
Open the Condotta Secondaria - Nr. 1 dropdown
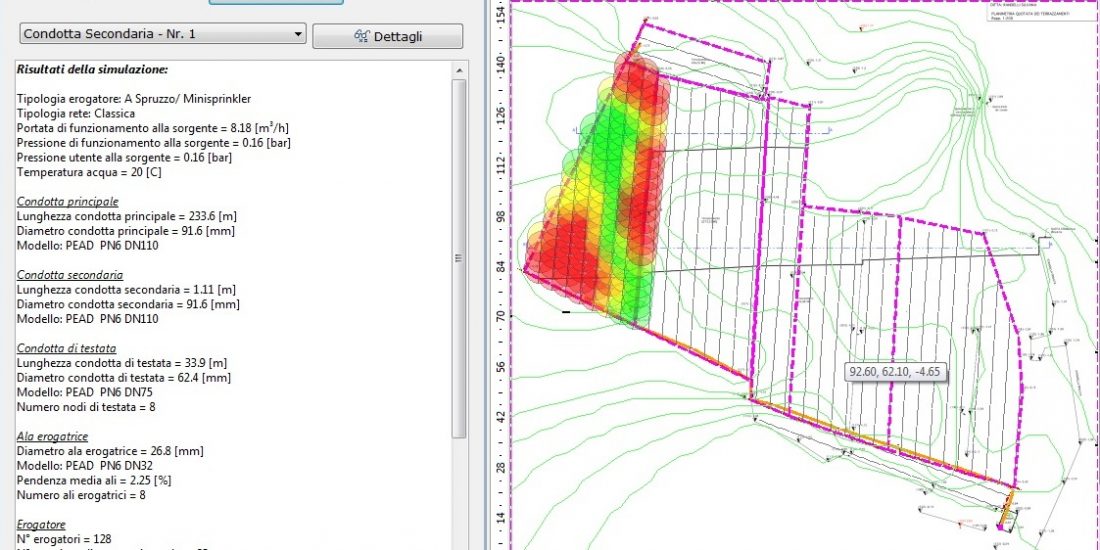[162, 34]
